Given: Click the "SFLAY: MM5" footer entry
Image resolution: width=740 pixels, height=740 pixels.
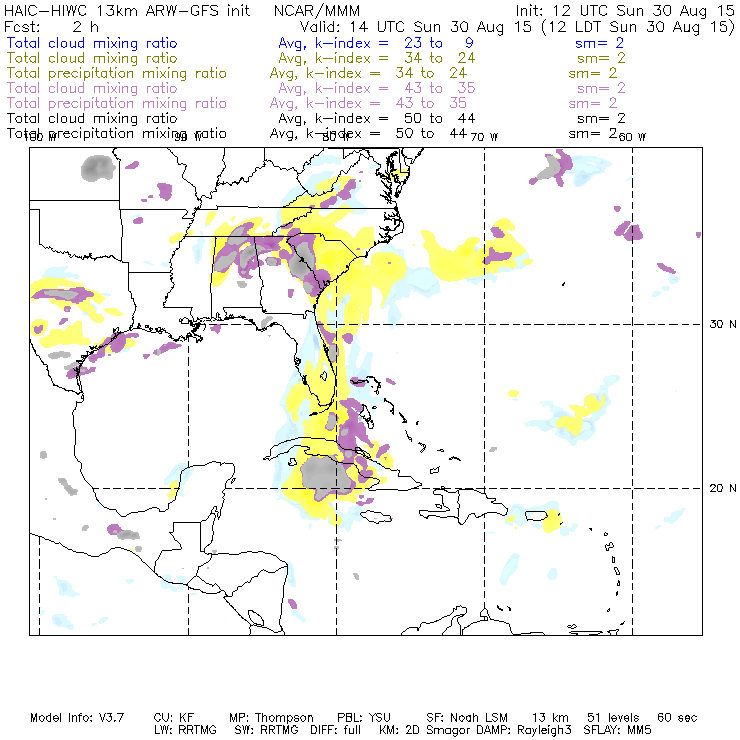Looking at the screenshot, I should pos(617,730).
